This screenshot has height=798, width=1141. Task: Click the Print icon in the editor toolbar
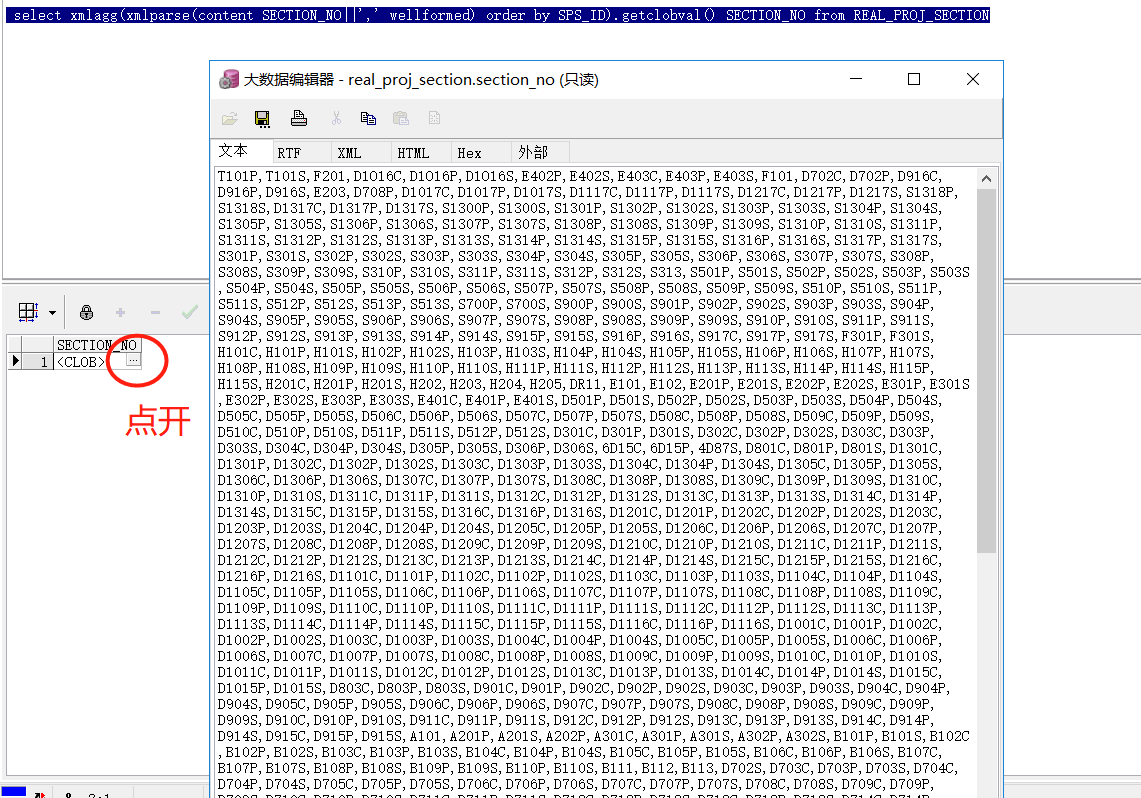(x=297, y=117)
